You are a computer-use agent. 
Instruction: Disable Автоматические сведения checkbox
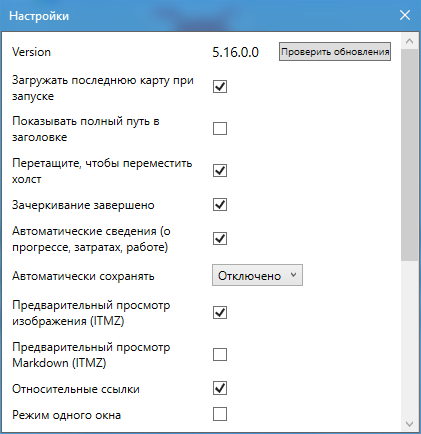pos(220,239)
